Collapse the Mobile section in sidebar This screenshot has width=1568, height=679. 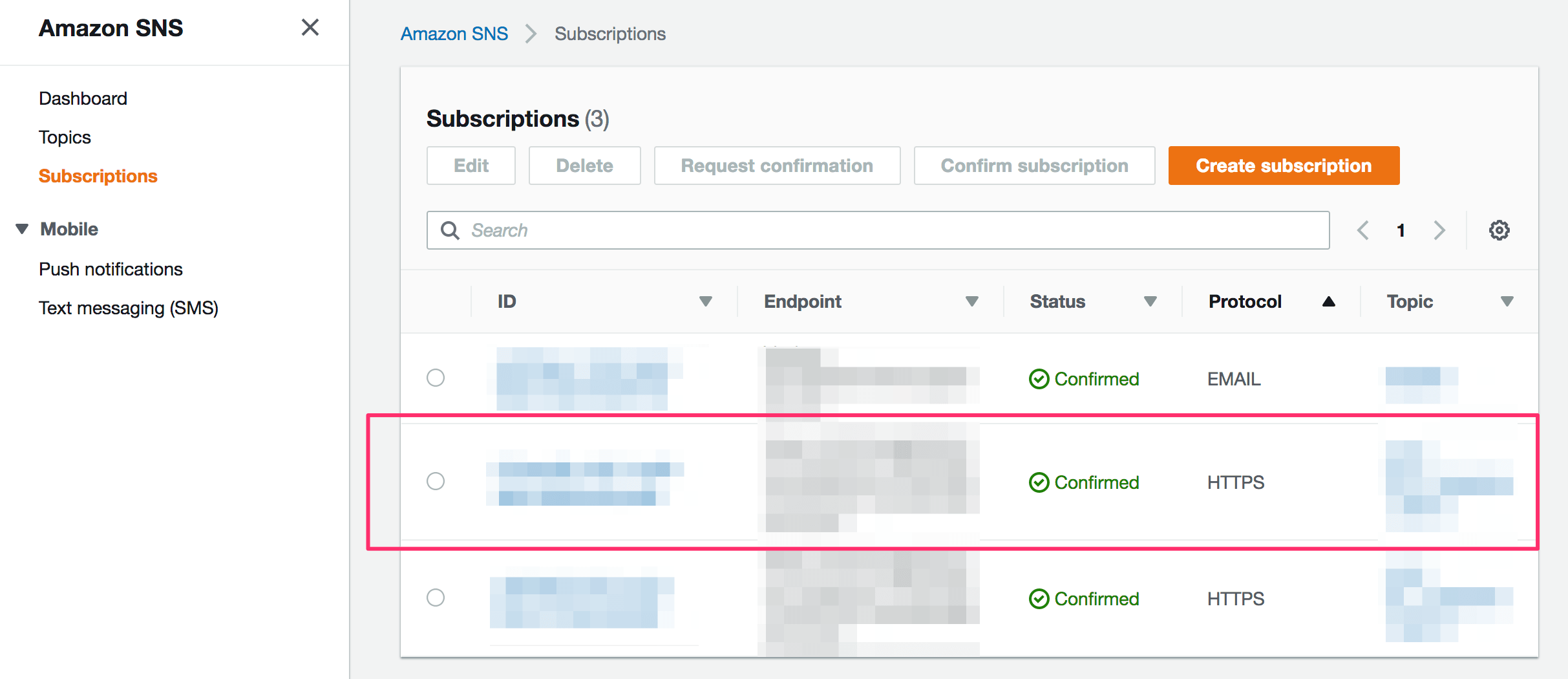point(22,229)
